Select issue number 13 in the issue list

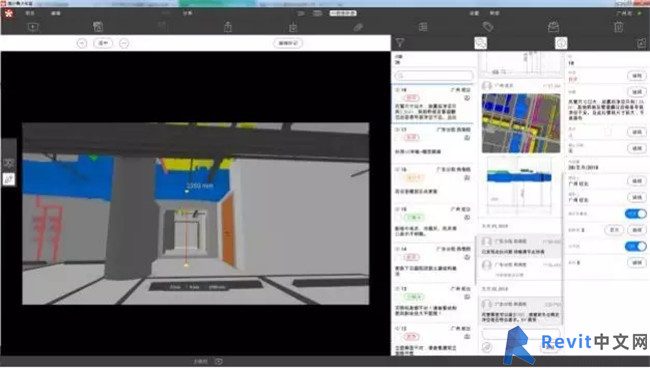coord(434,302)
